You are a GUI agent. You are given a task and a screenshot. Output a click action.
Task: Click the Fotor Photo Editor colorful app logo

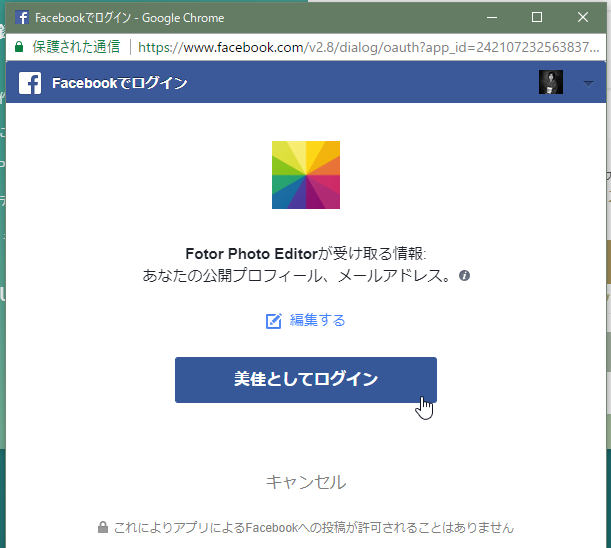point(306,175)
